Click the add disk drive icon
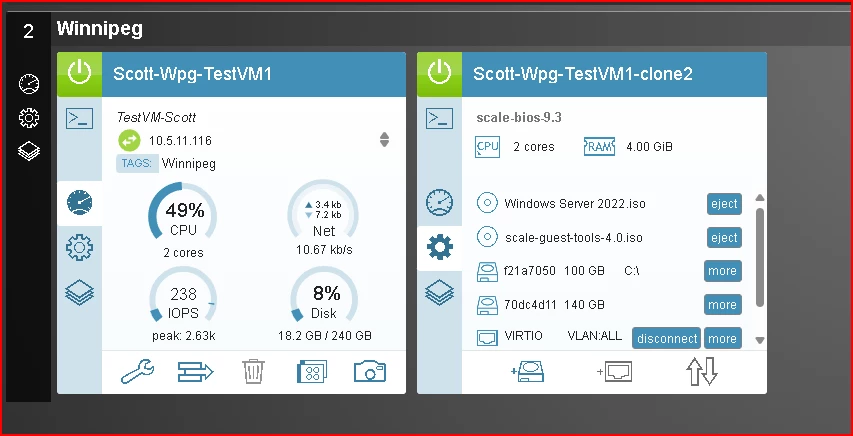The width and height of the screenshot is (853, 436). (x=527, y=372)
